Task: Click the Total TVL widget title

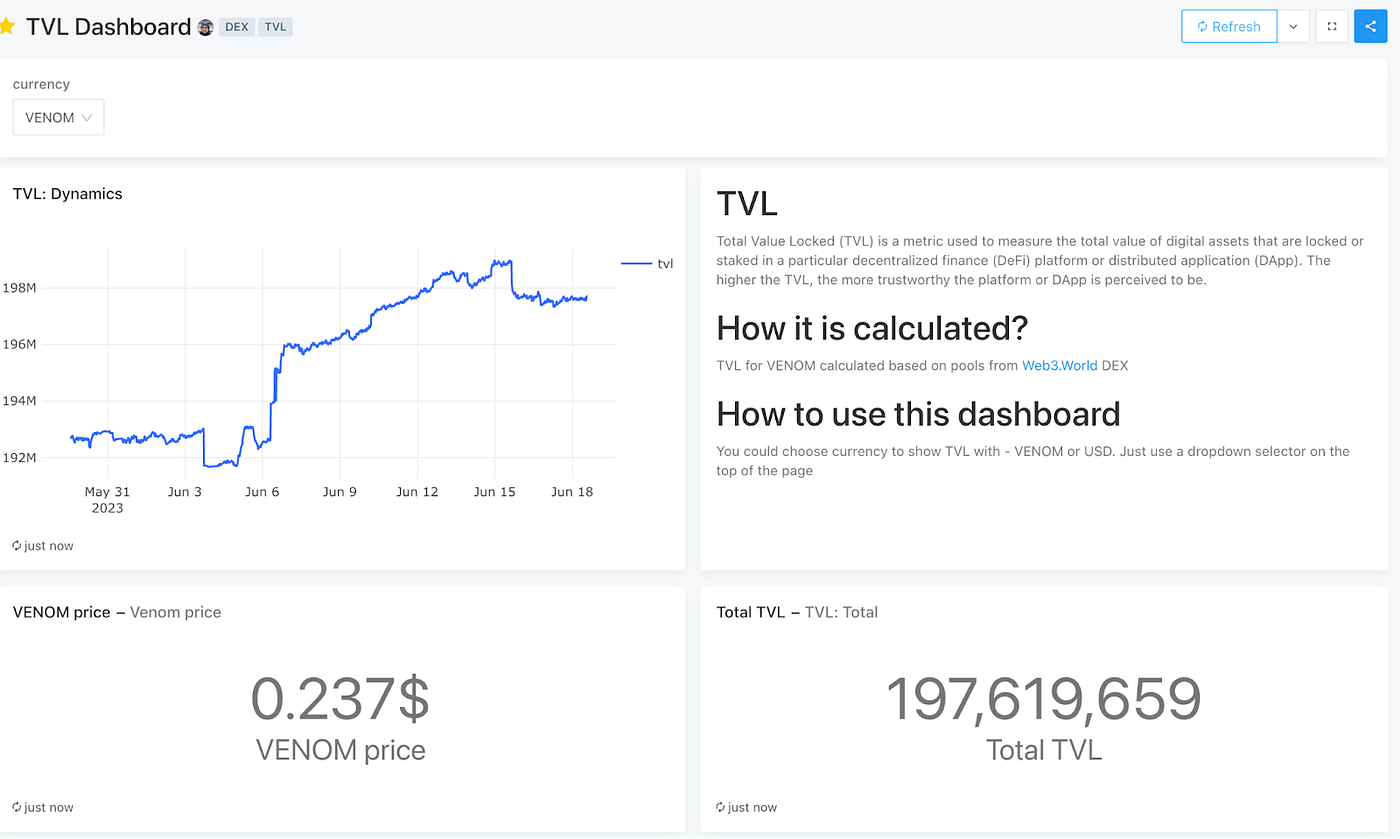Action: coord(797,612)
